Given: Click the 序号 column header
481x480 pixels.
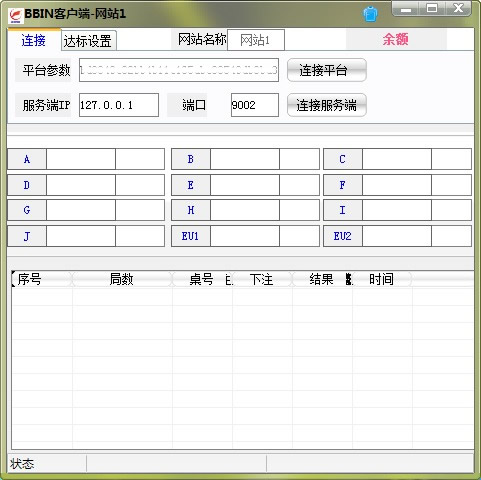Looking at the screenshot, I should click(42, 279).
